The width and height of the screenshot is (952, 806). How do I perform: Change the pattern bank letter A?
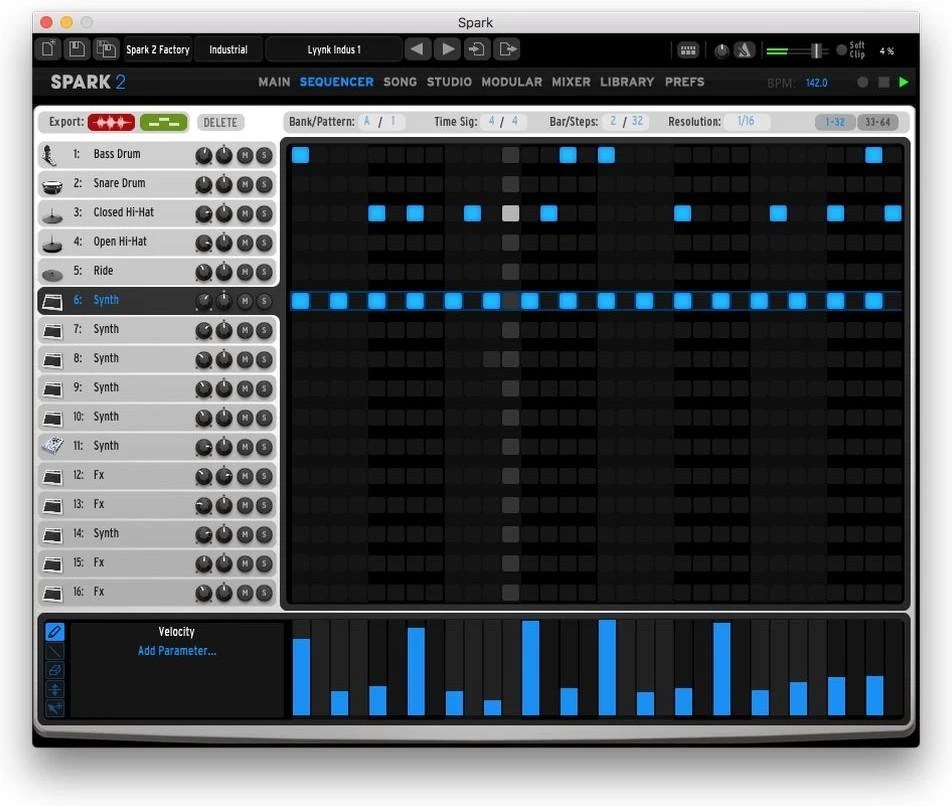tap(367, 121)
